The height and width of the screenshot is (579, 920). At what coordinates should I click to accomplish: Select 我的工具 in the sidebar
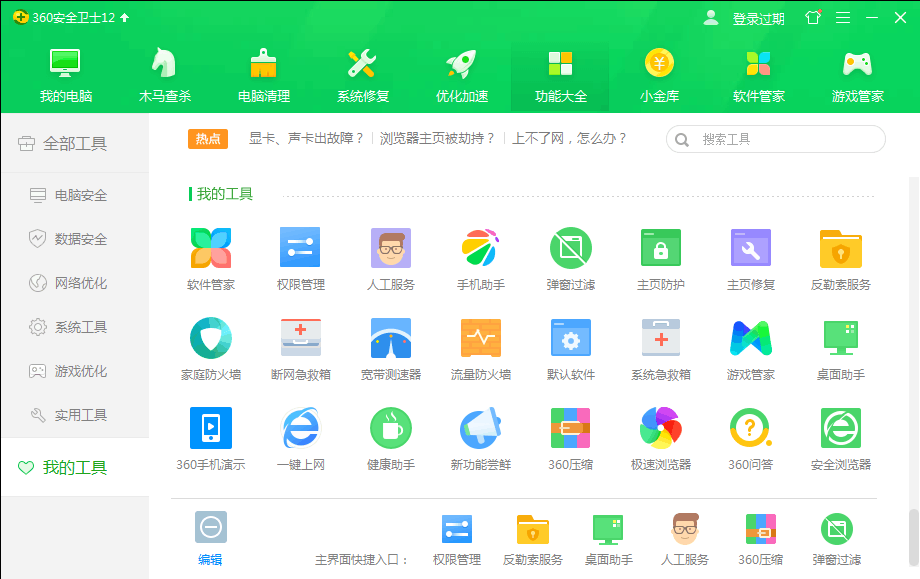(x=75, y=468)
